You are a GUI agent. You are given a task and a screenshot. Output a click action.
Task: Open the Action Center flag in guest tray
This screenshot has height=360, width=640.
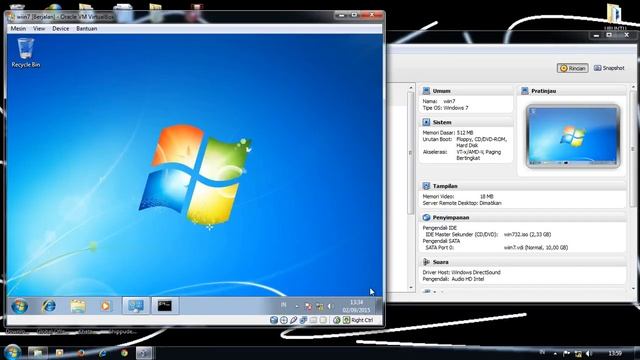309,306
